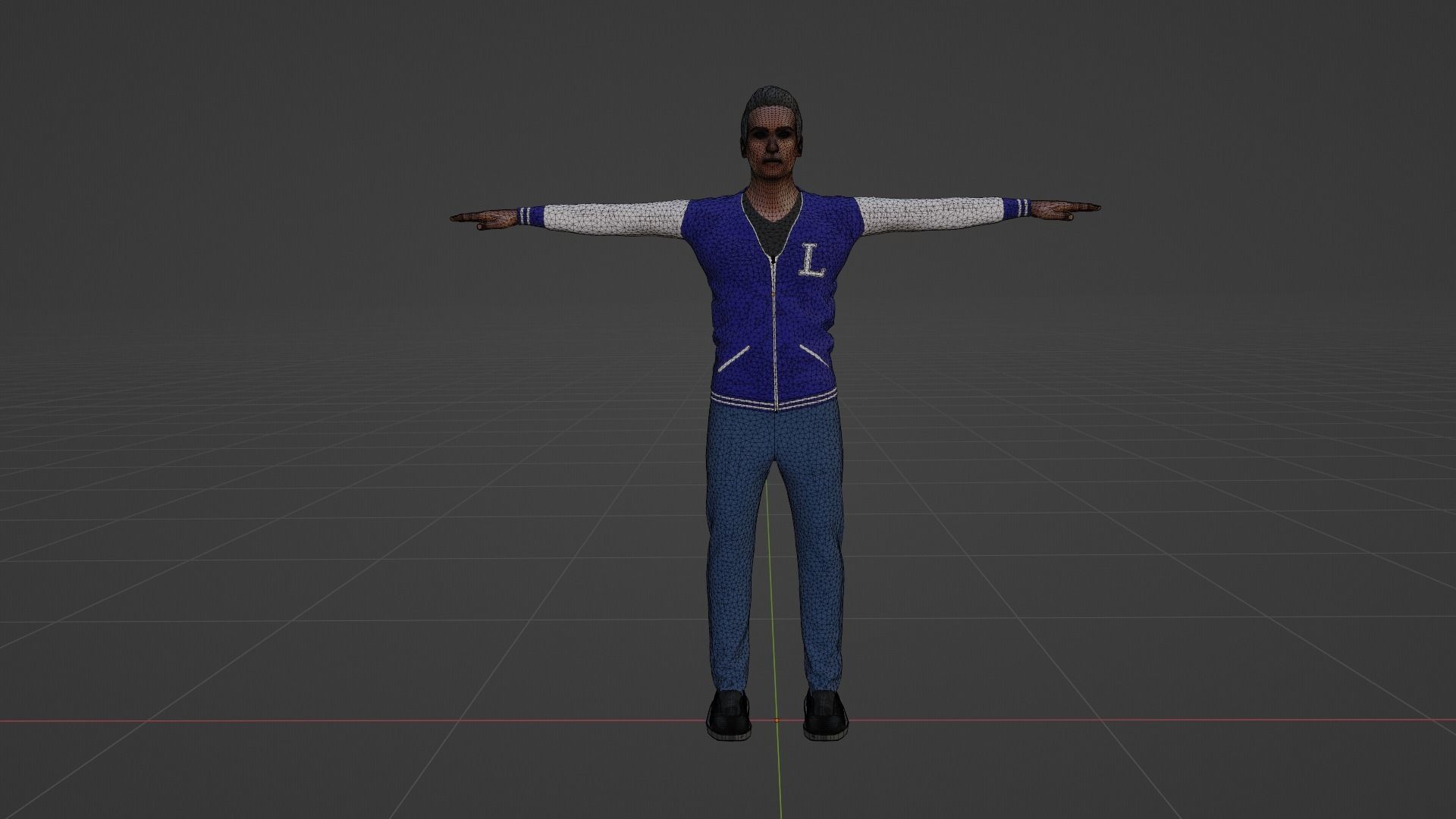The width and height of the screenshot is (1456, 819).
Task: Click the "L" letter patch on the jacket
Action: pyautogui.click(x=811, y=260)
